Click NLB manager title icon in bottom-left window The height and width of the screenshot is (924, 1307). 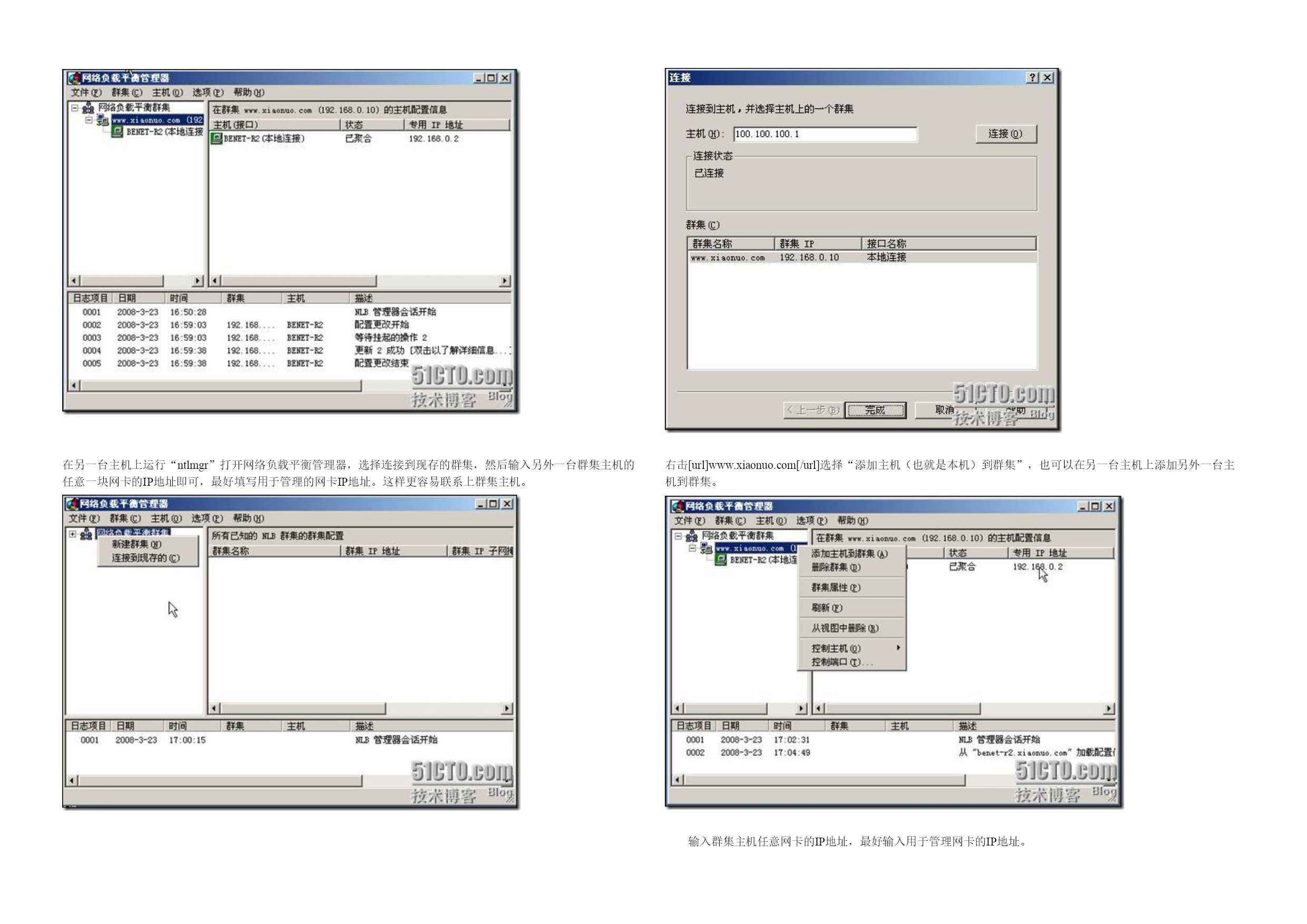72,504
